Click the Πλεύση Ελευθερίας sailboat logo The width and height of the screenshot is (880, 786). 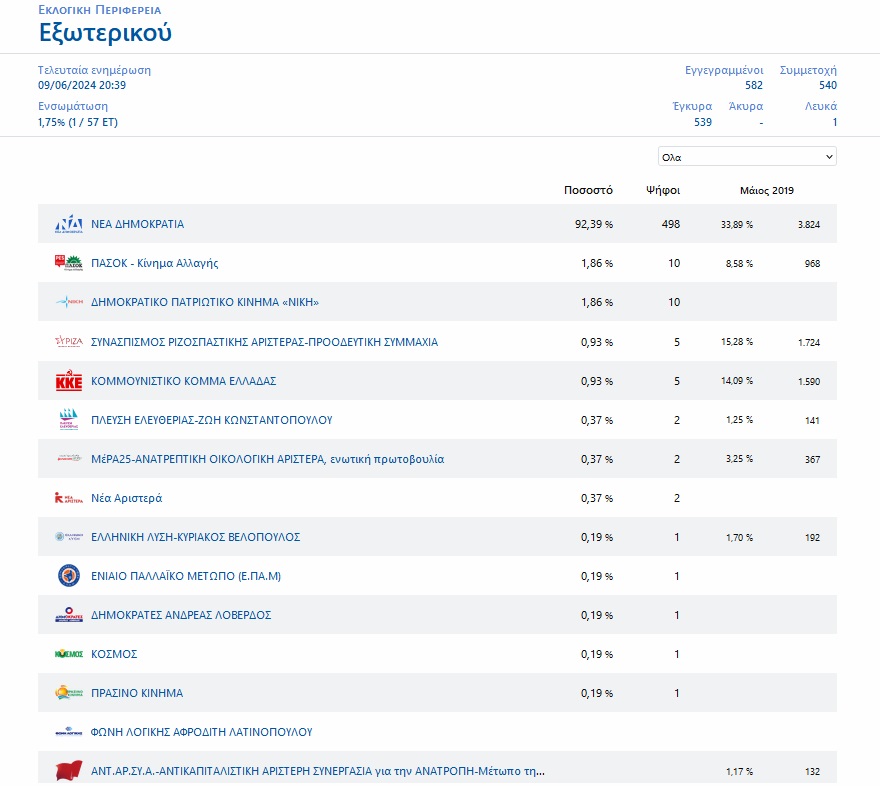[x=68, y=420]
